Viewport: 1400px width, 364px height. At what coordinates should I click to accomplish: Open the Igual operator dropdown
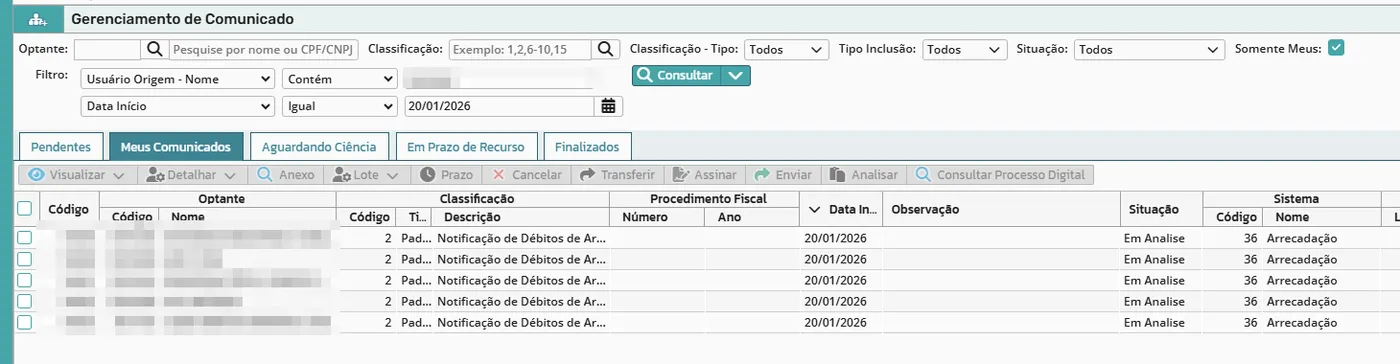click(340, 106)
